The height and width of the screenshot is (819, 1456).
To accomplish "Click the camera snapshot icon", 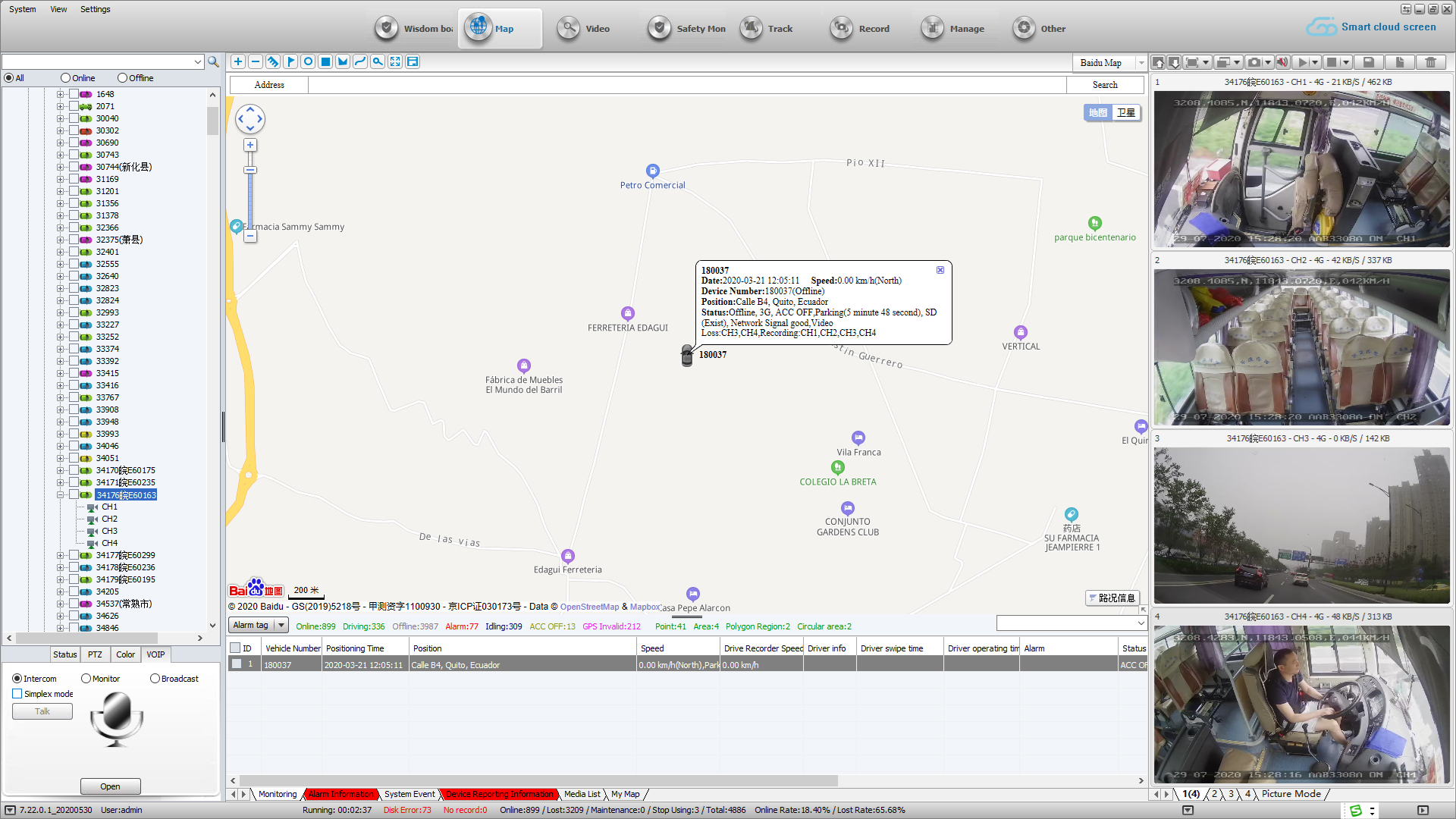I will point(1254,62).
